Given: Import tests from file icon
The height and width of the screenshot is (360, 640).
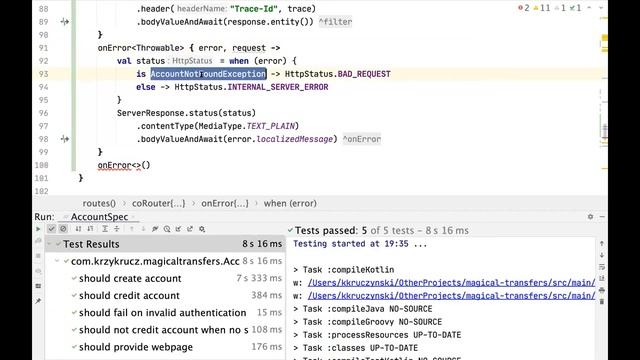Looking at the screenshot, I should [178, 229].
